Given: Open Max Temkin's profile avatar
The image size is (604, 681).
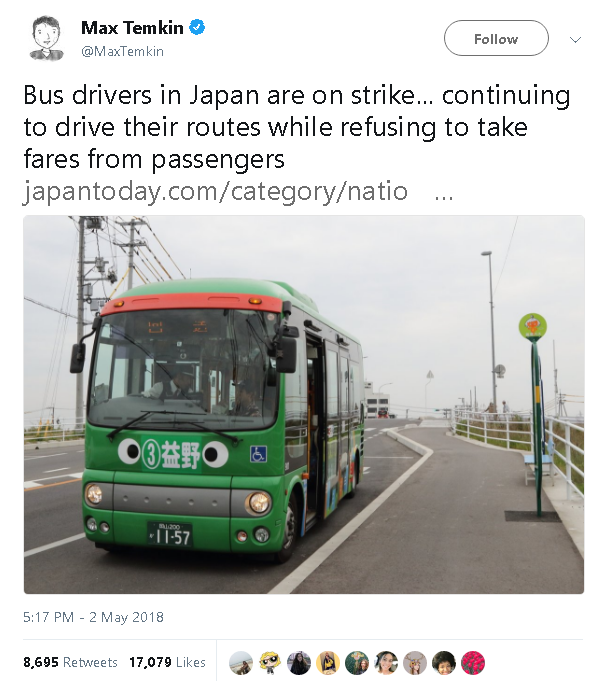Looking at the screenshot, I should (x=46, y=38).
